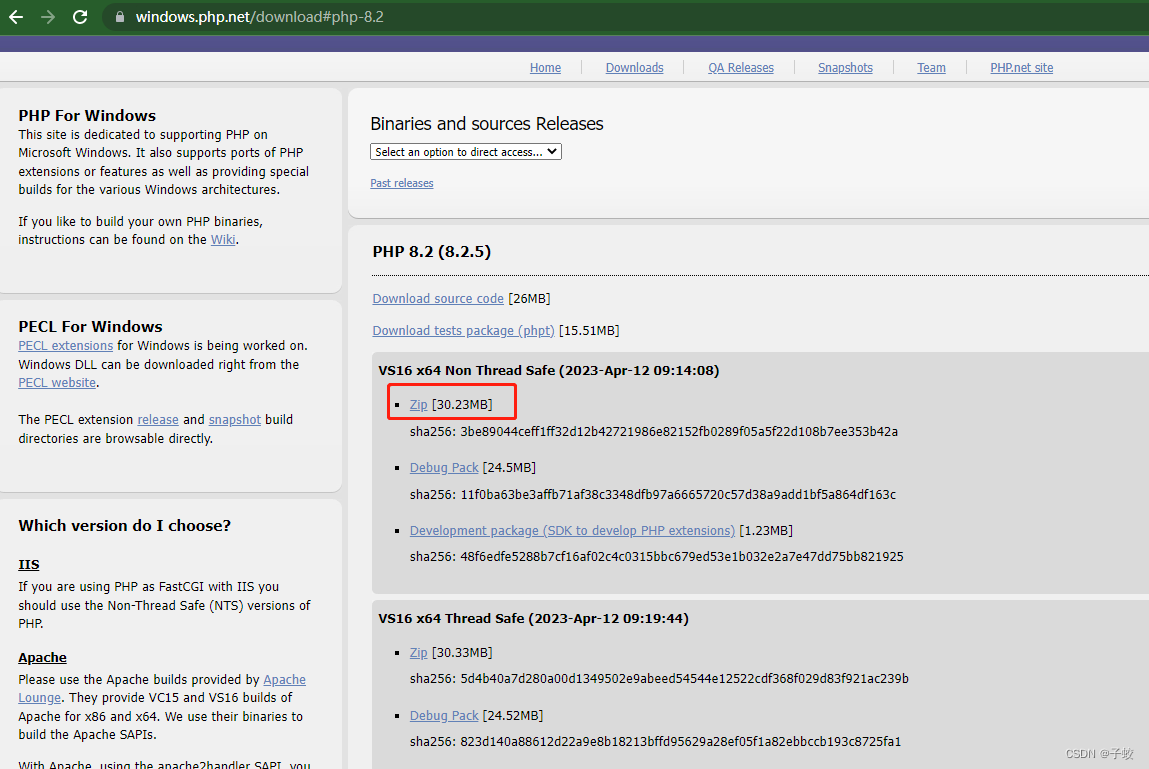Switch to the Downloads section
Screen dimensions: 1149x769
[634, 67]
